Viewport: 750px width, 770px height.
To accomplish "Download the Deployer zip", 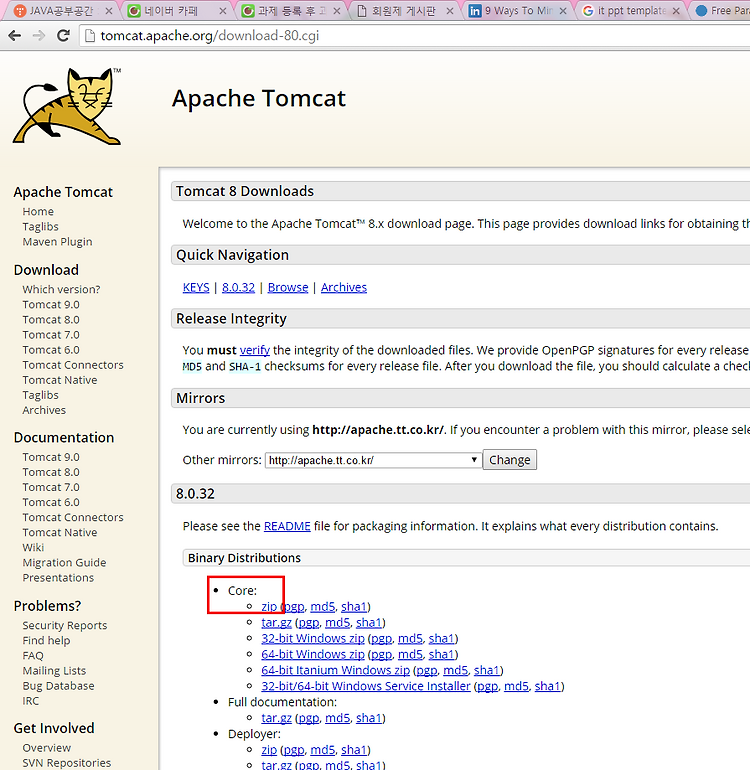I will (269, 750).
